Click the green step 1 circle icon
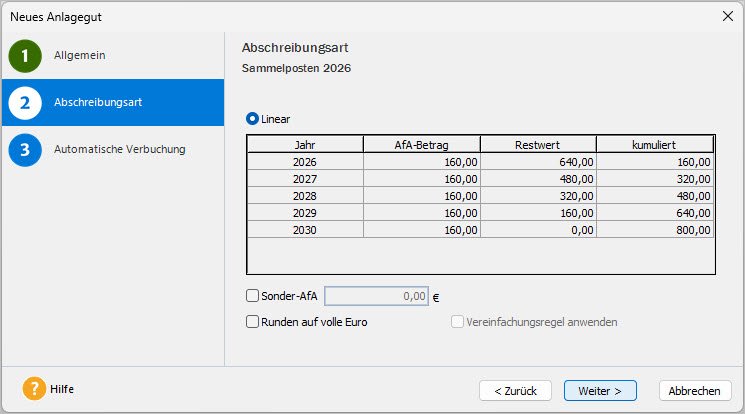Screen dimensions: 745x414 click(x=25, y=56)
